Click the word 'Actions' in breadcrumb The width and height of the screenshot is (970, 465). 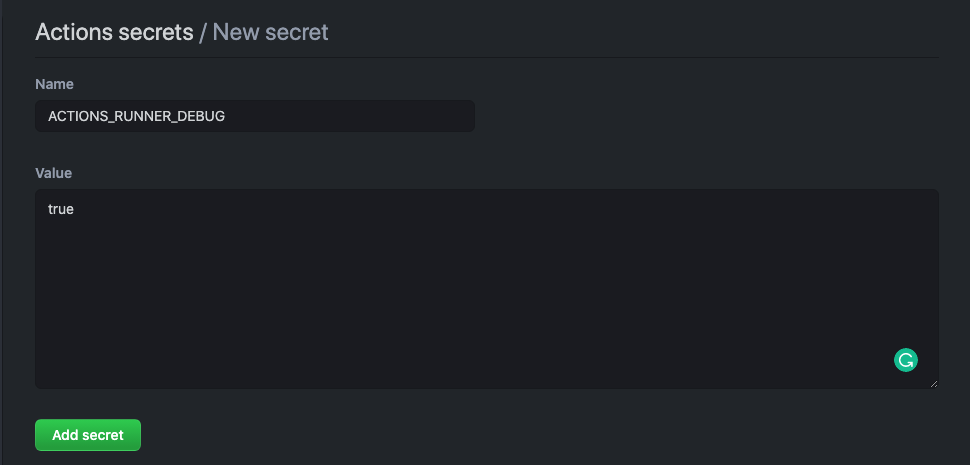click(74, 32)
